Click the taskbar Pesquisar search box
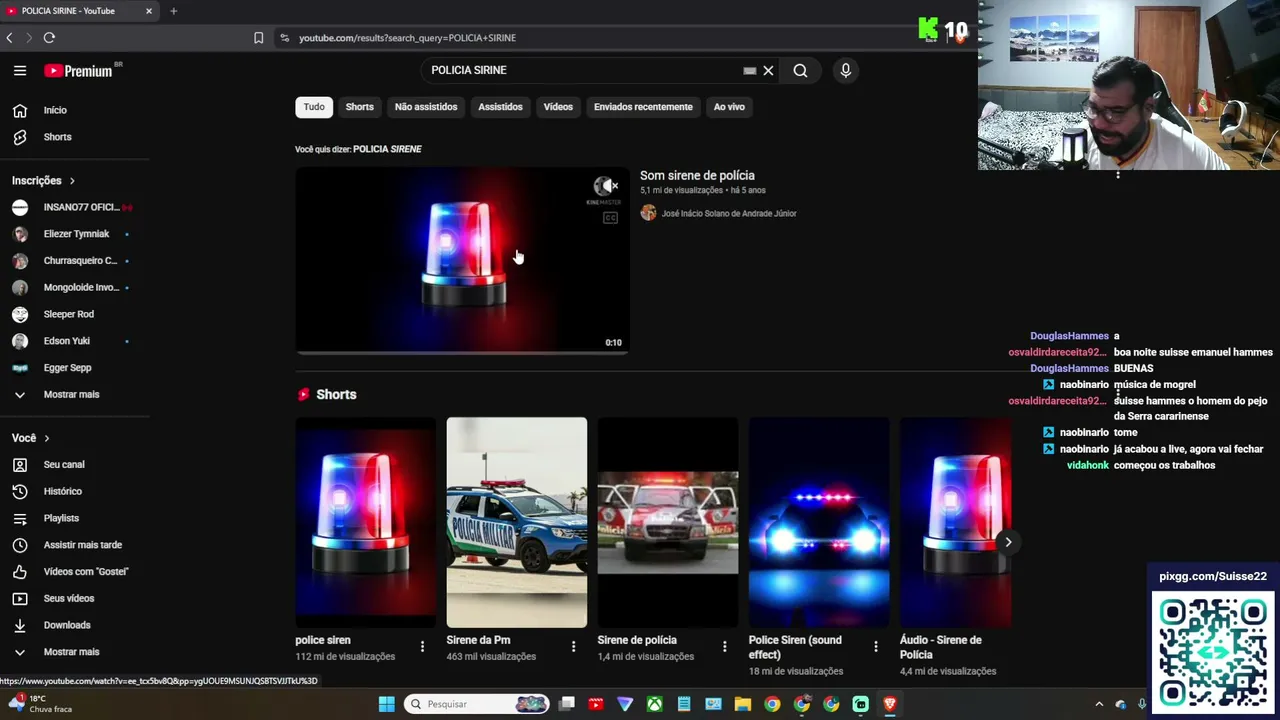This screenshot has height=720, width=1280. (477, 704)
